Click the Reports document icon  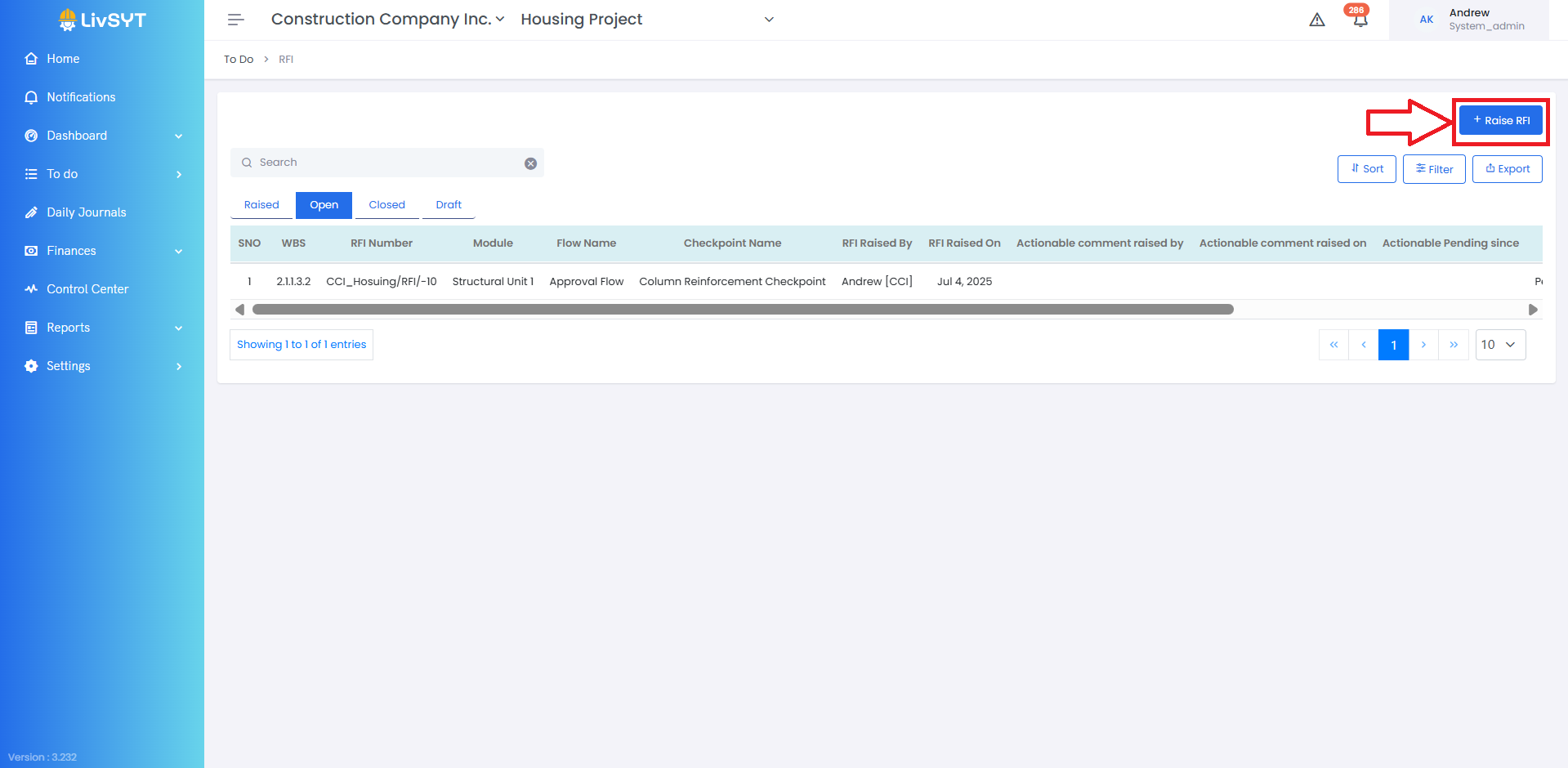31,328
